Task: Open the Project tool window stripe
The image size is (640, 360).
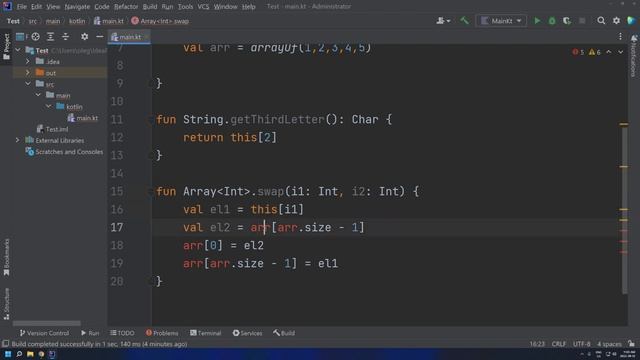Action: (6, 47)
